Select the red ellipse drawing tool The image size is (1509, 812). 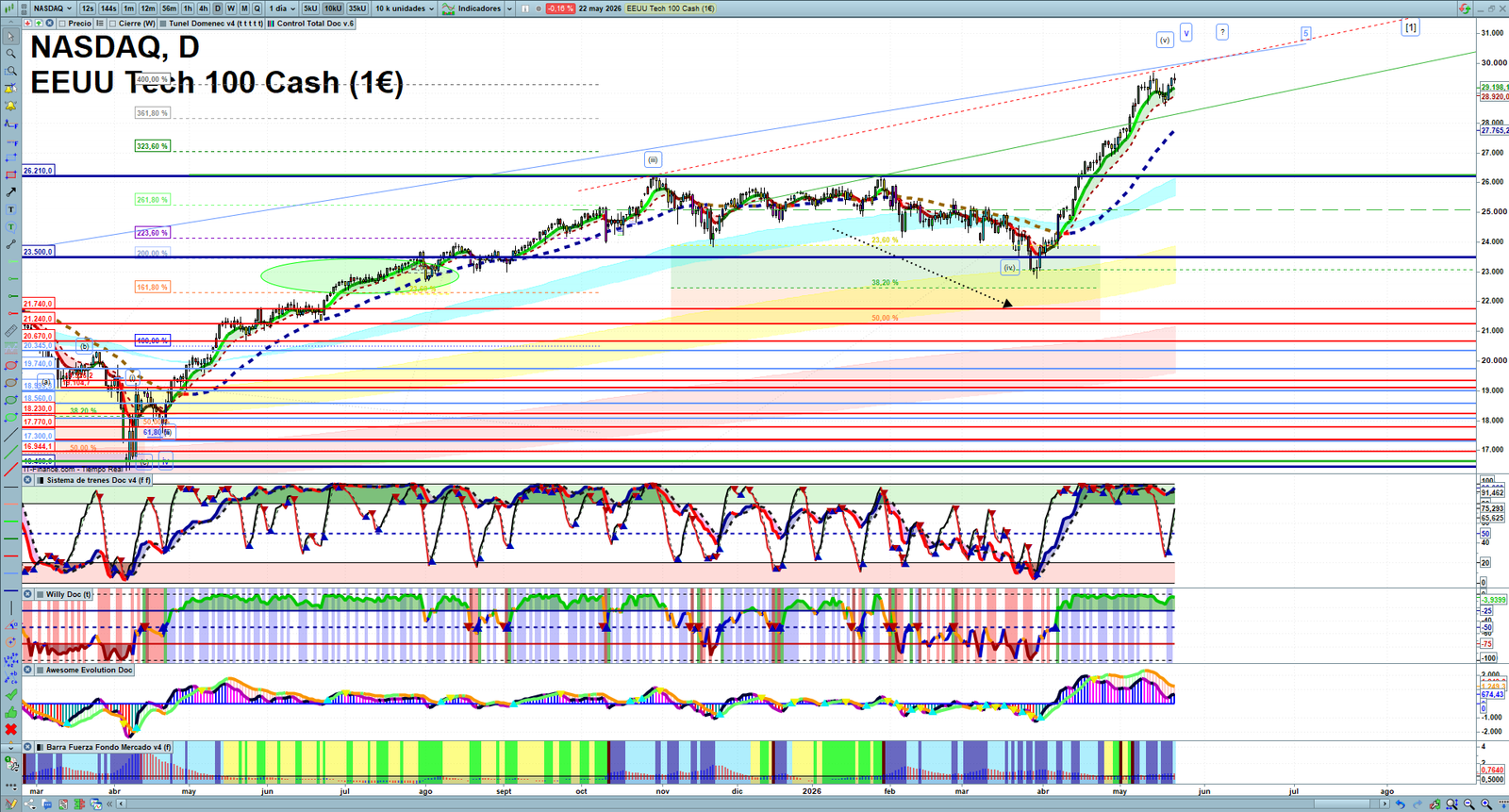[10, 364]
